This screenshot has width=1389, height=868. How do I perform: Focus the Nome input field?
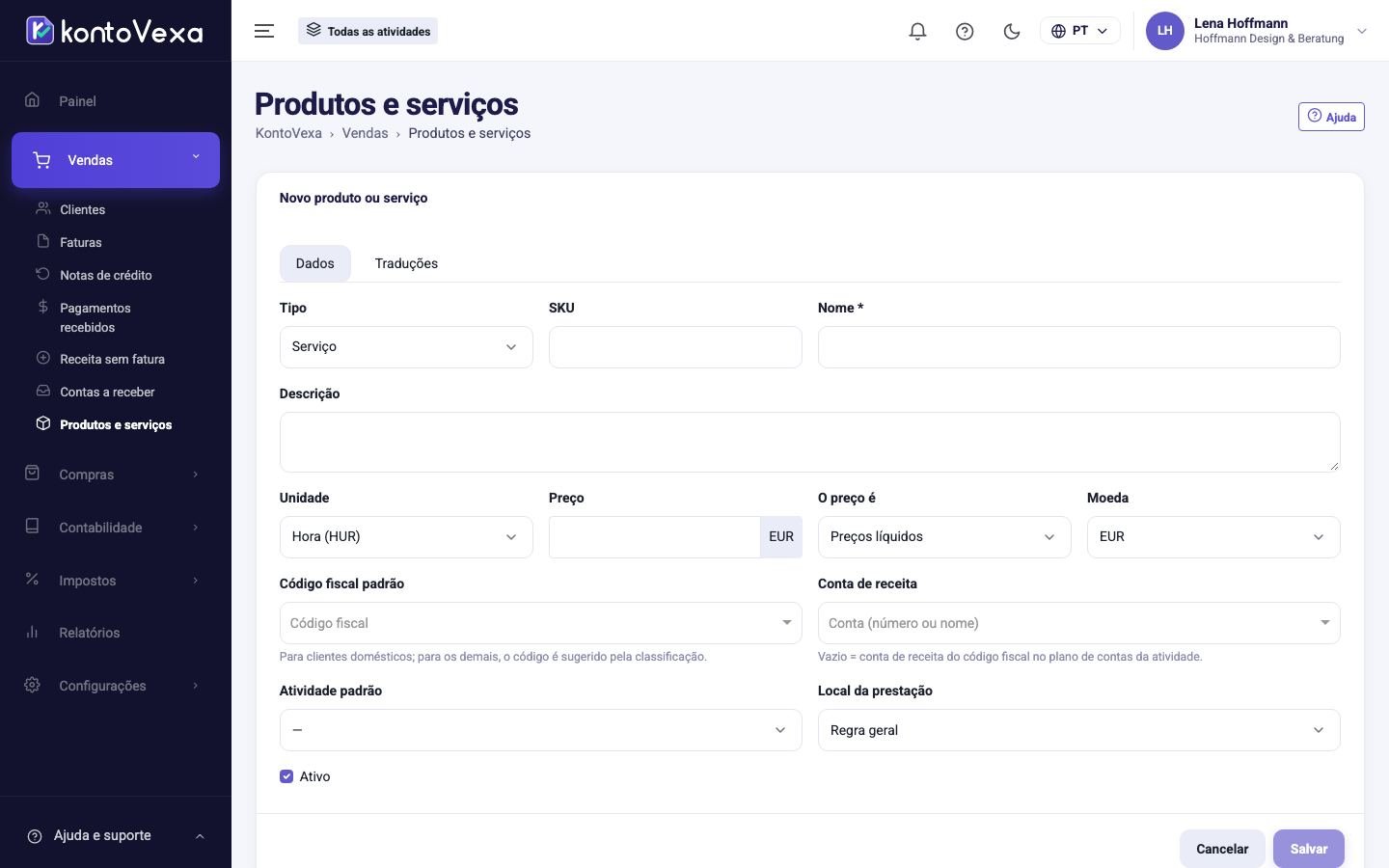click(1078, 347)
